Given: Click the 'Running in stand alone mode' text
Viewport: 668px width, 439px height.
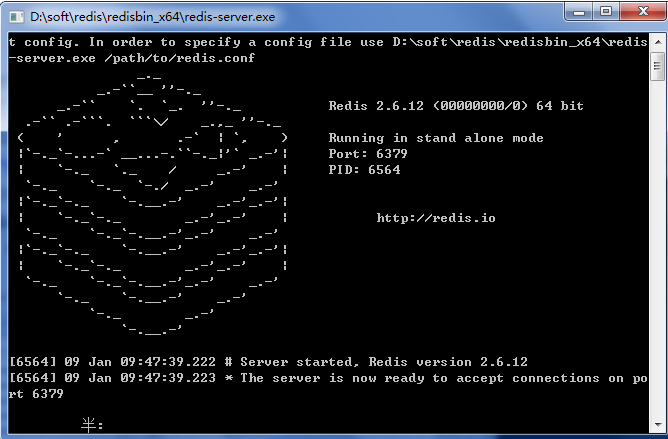Looking at the screenshot, I should 436,138.
